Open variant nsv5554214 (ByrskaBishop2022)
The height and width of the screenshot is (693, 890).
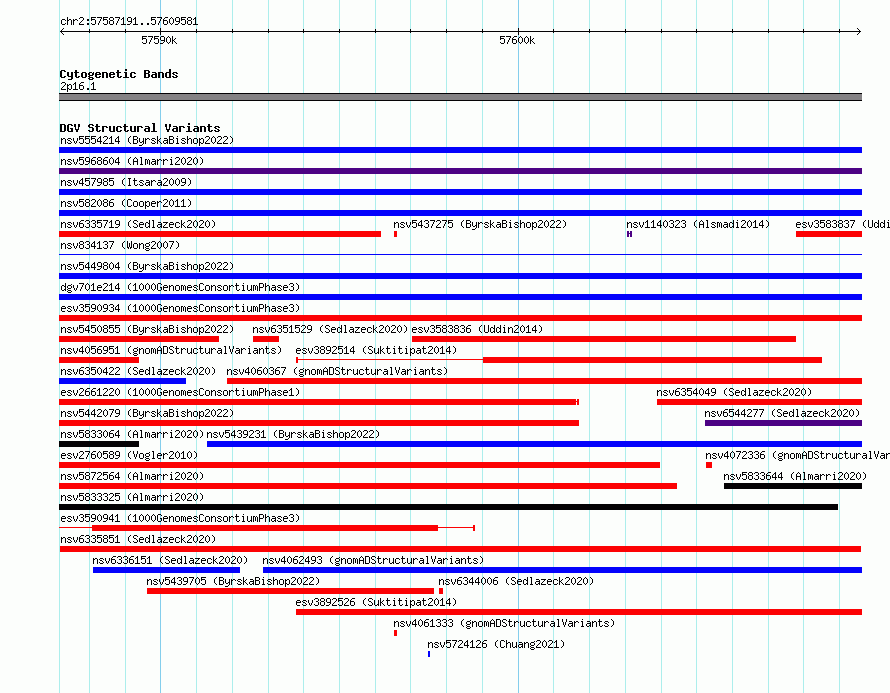(147, 140)
